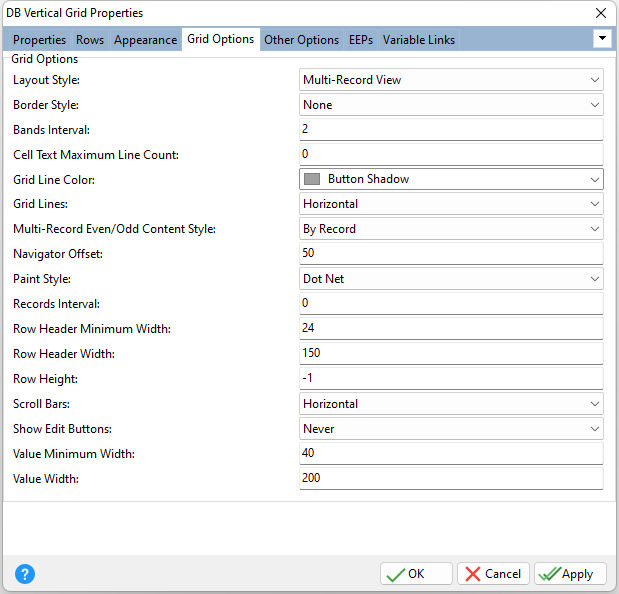Expand the Grid Lines dropdown
The width and height of the screenshot is (619, 594).
tap(451, 204)
